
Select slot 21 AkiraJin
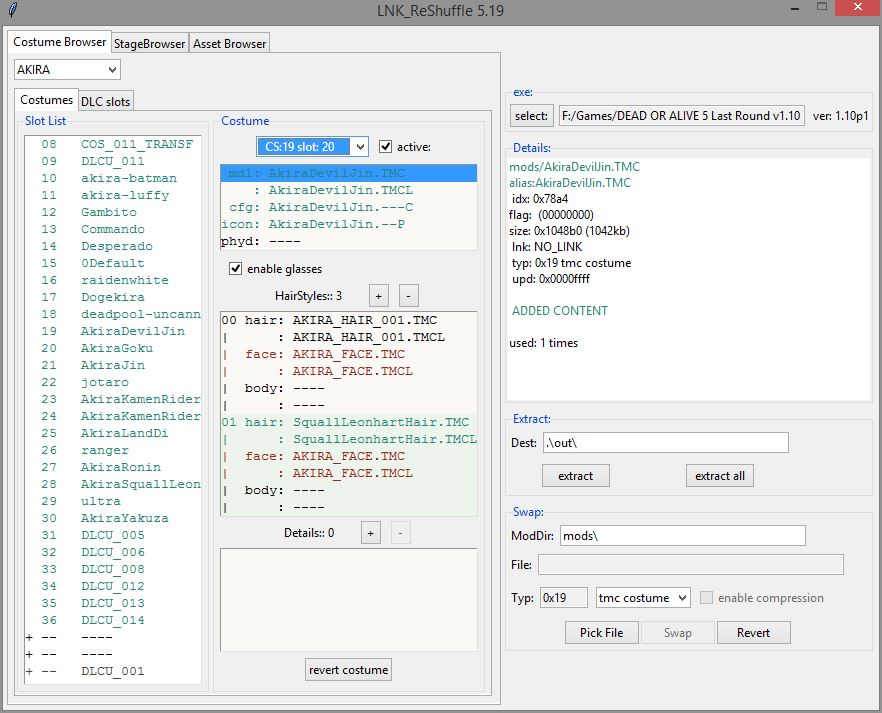[112, 365]
